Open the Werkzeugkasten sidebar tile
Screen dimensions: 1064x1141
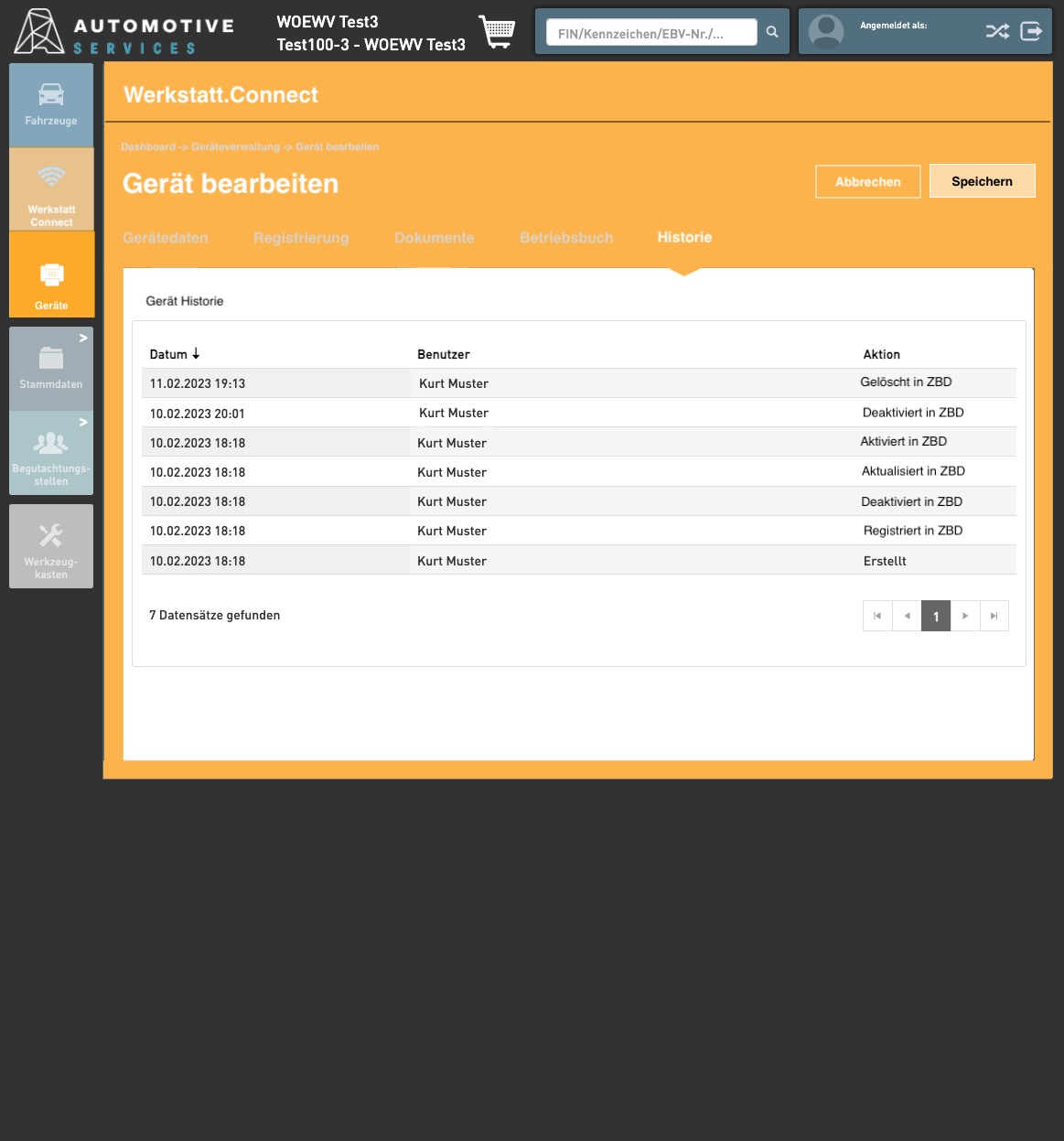point(51,546)
